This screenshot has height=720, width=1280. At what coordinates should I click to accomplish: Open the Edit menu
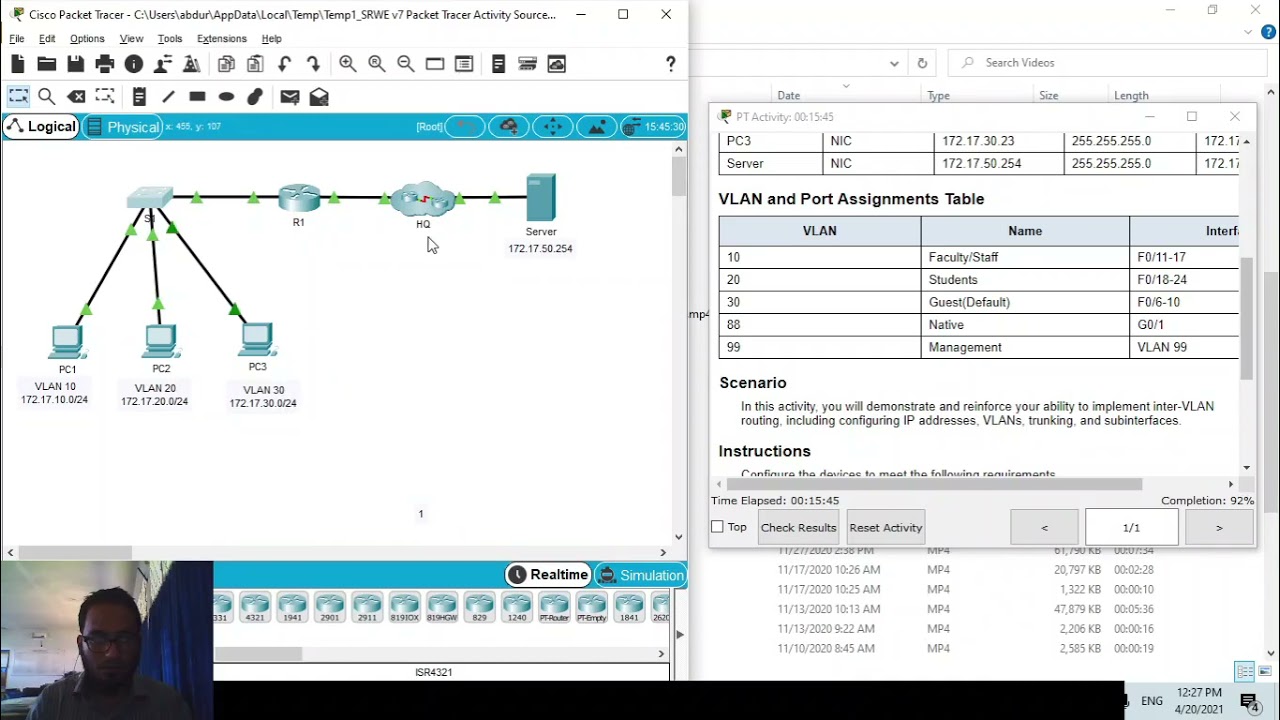(x=47, y=38)
